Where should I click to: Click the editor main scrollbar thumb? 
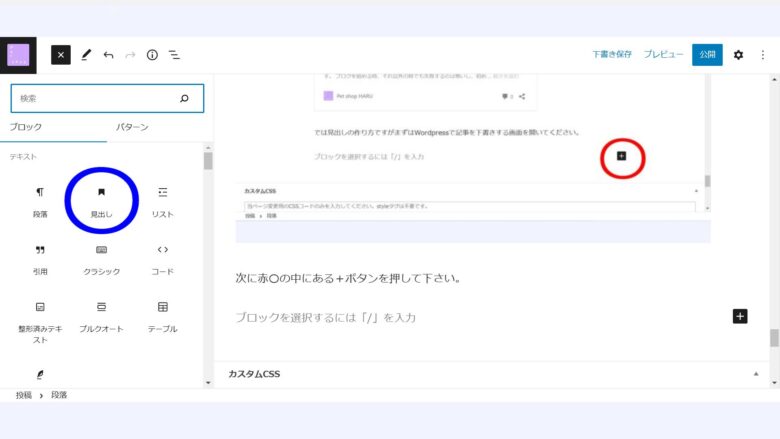[x=774, y=338]
